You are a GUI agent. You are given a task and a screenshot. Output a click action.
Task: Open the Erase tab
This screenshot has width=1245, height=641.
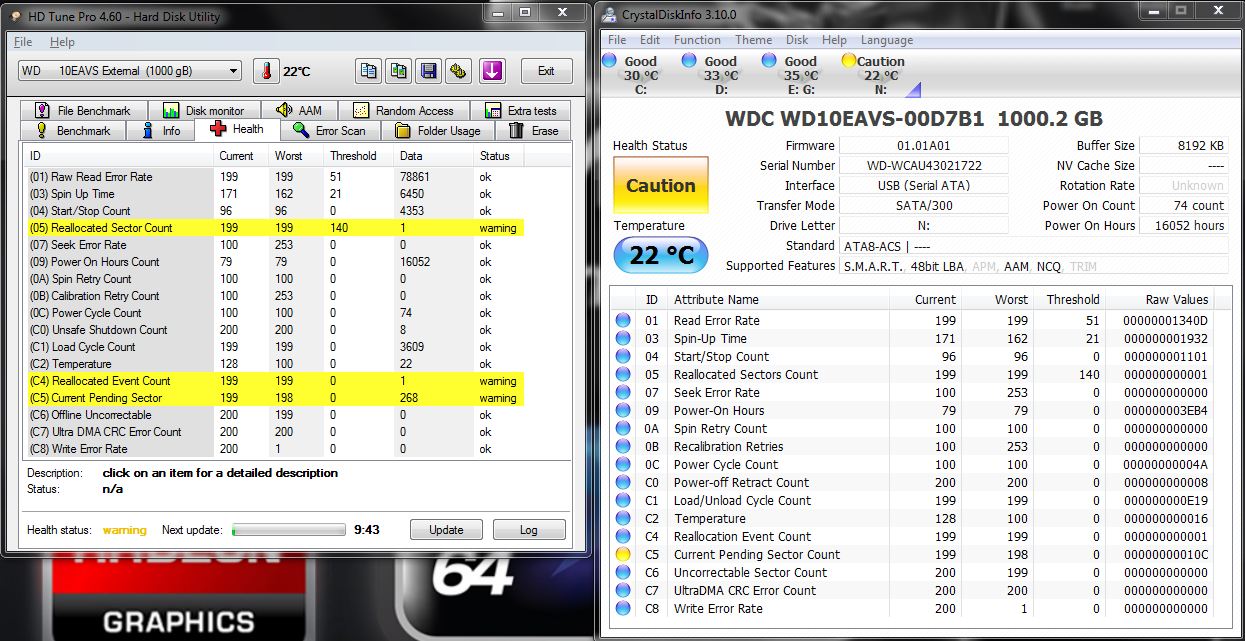point(533,131)
